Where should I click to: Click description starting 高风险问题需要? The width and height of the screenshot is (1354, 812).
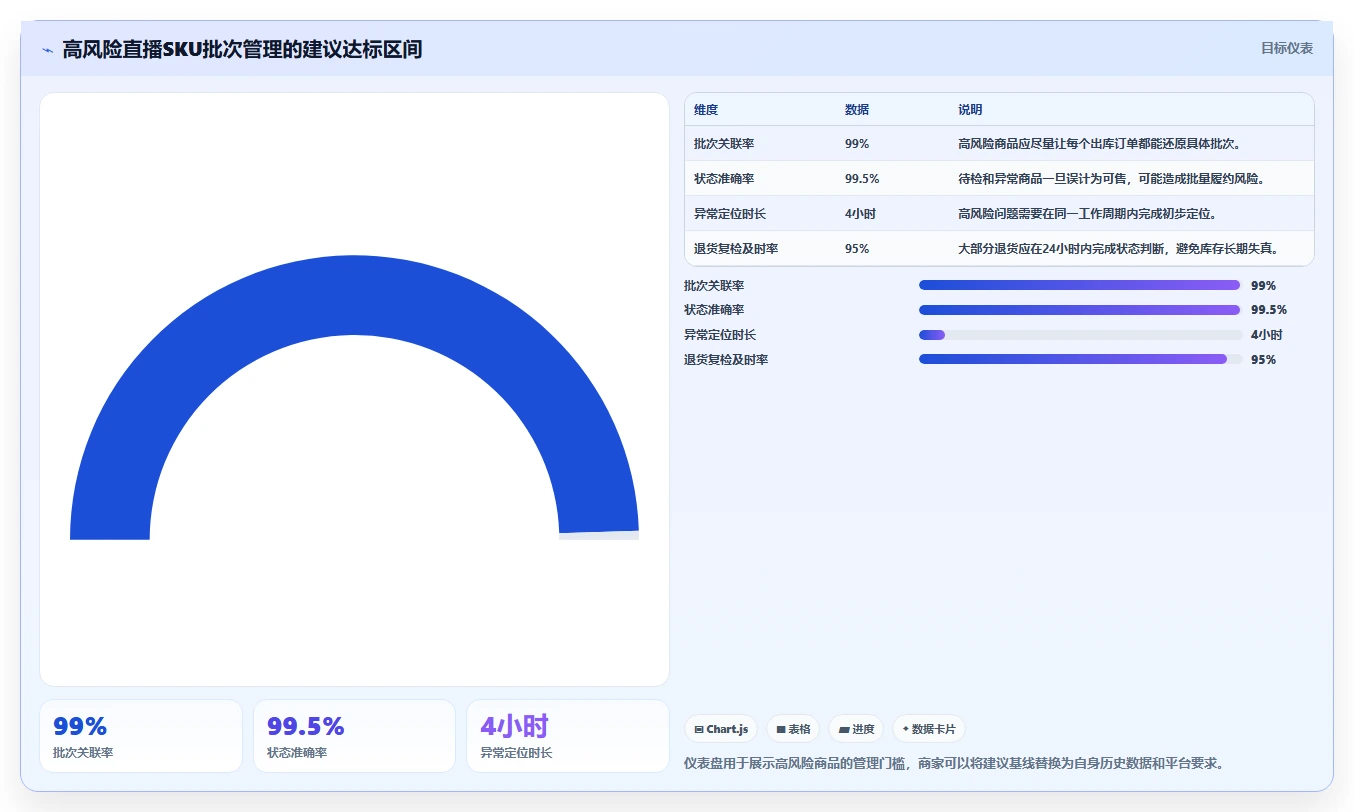click(1087, 214)
